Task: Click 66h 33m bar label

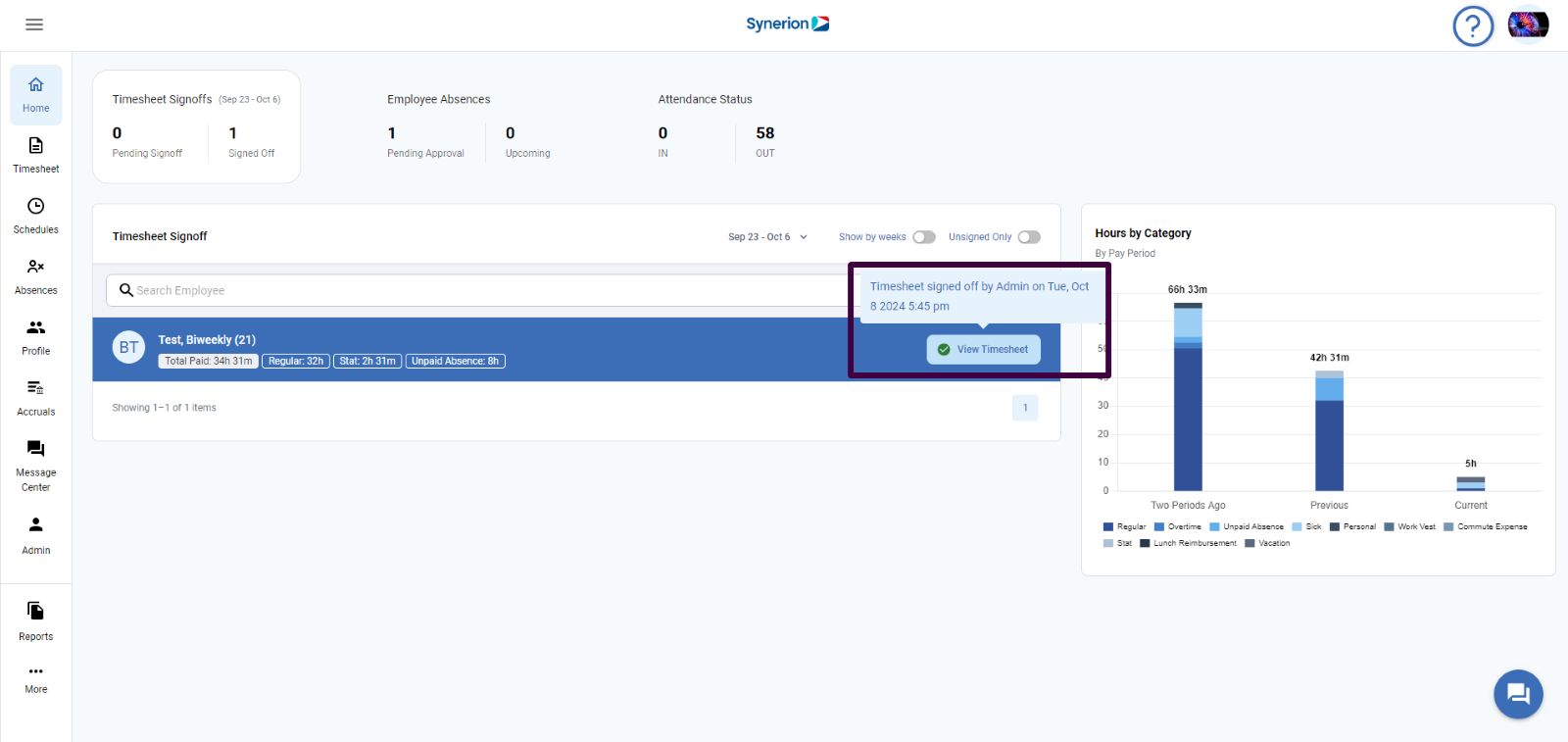Action: [1187, 290]
